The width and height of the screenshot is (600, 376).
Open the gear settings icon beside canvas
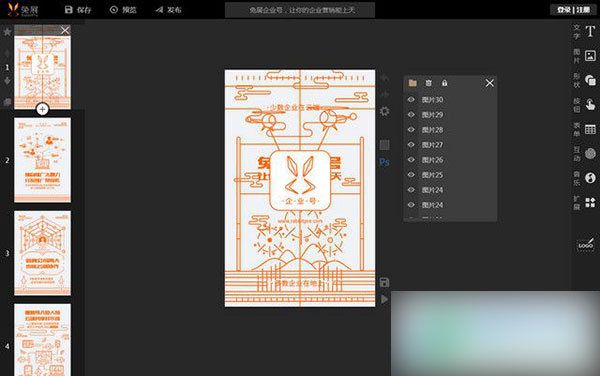tap(385, 111)
